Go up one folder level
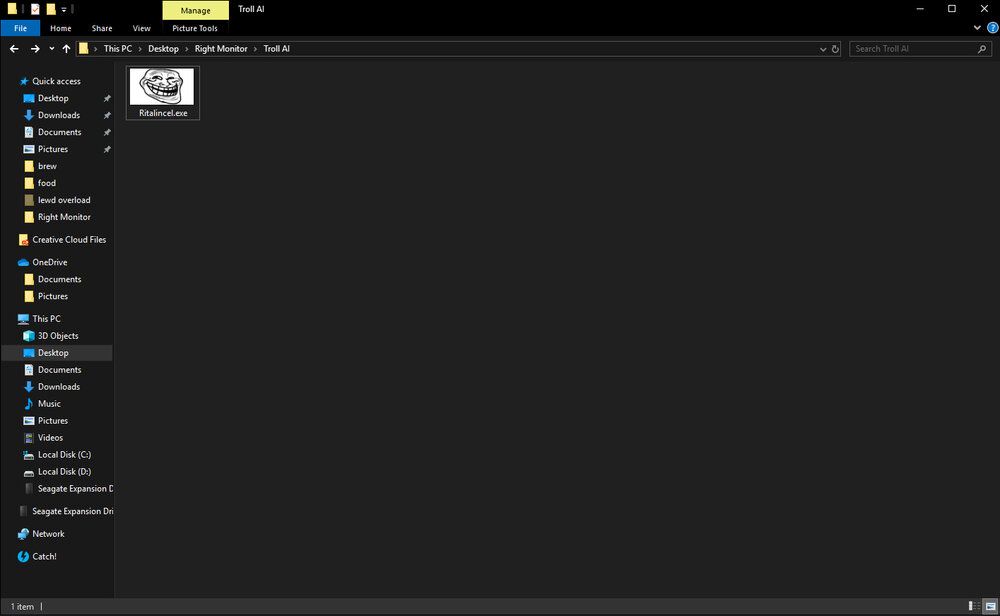The width and height of the screenshot is (1000, 616). (66, 48)
